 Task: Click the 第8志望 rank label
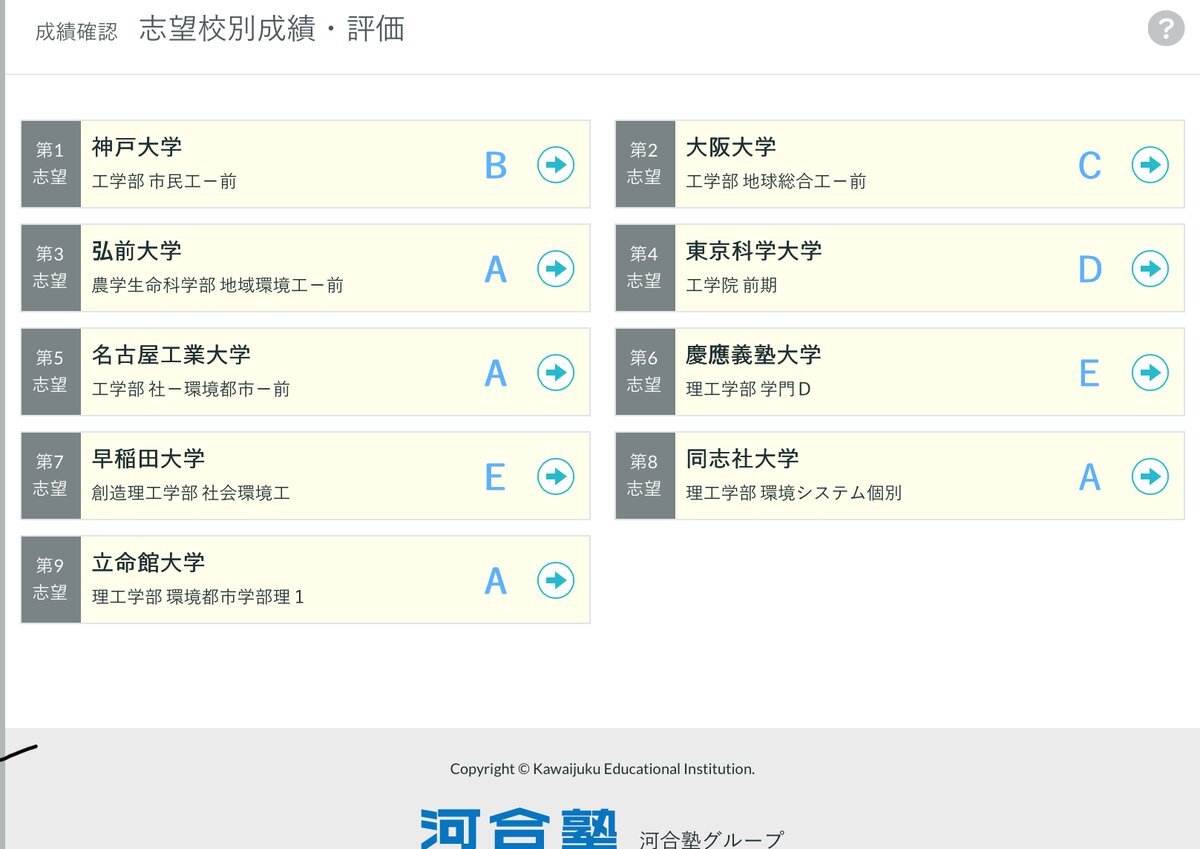[644, 476]
